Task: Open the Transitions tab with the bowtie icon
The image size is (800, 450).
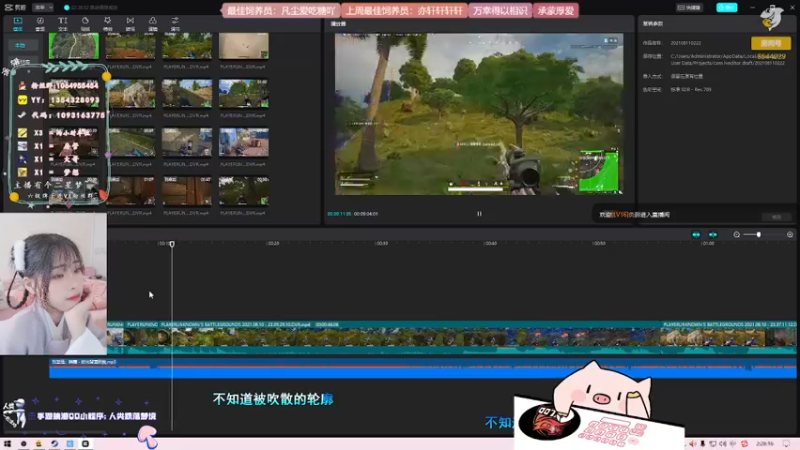Action: coord(130,23)
